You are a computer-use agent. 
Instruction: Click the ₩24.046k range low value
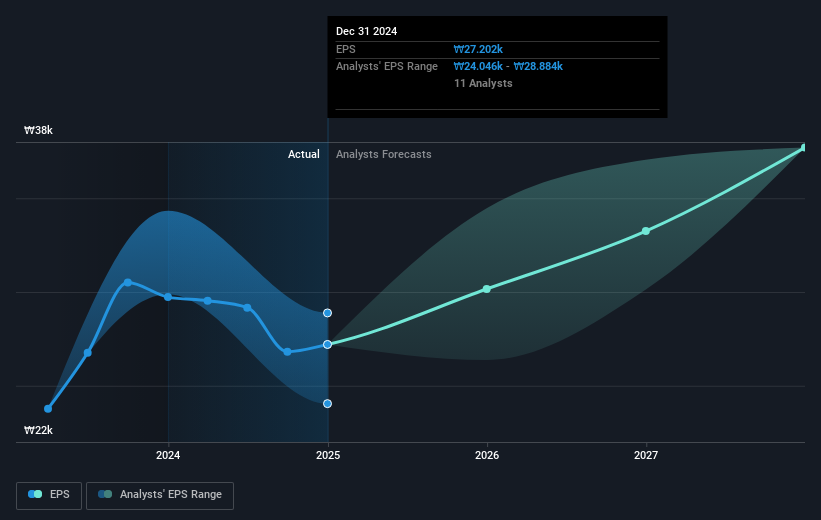[x=478, y=66]
